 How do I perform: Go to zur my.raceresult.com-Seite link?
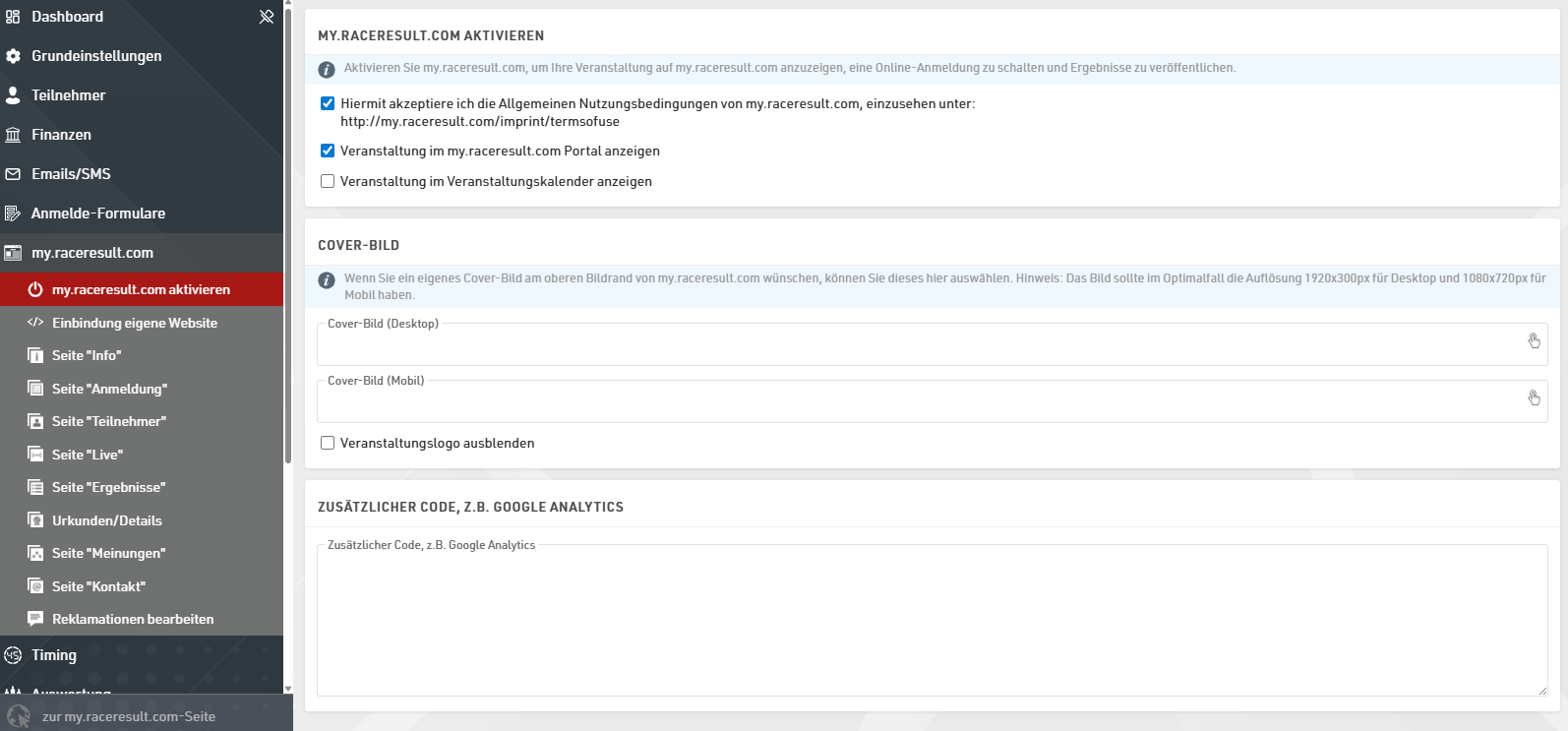pyautogui.click(x=128, y=716)
